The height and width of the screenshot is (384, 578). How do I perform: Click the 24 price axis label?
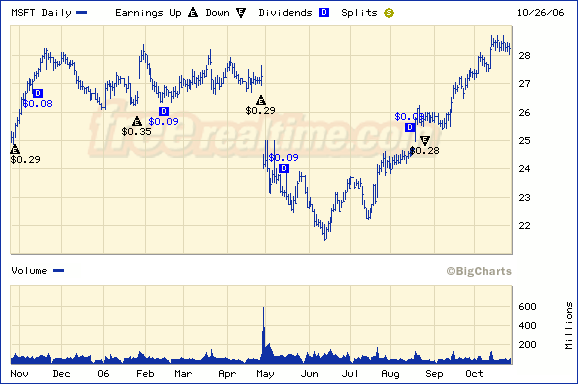click(524, 169)
